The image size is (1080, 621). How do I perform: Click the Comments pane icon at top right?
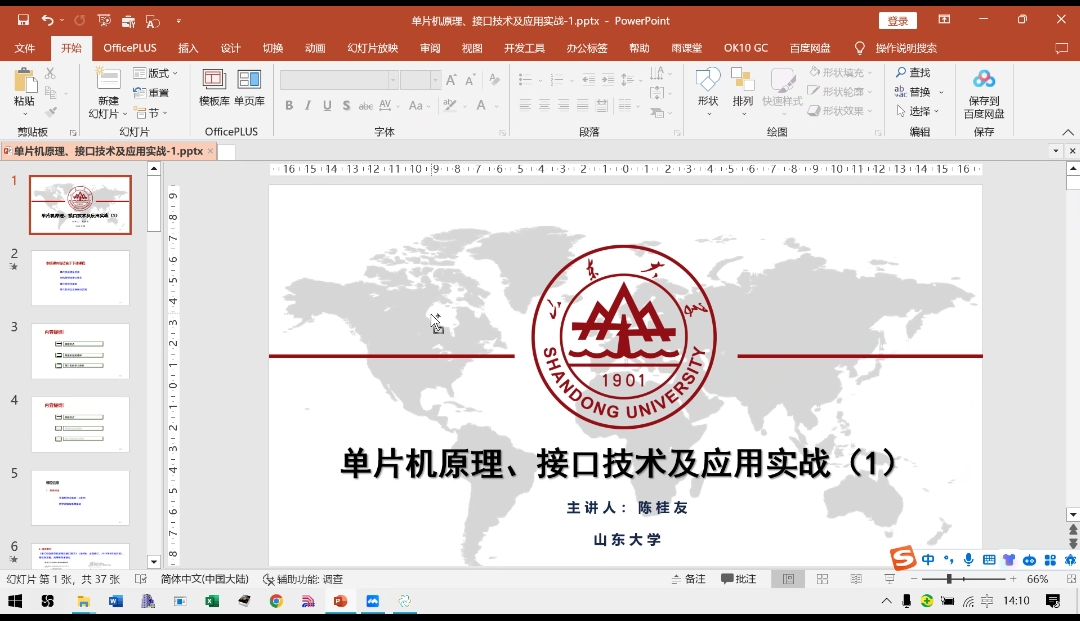[x=1061, y=48]
